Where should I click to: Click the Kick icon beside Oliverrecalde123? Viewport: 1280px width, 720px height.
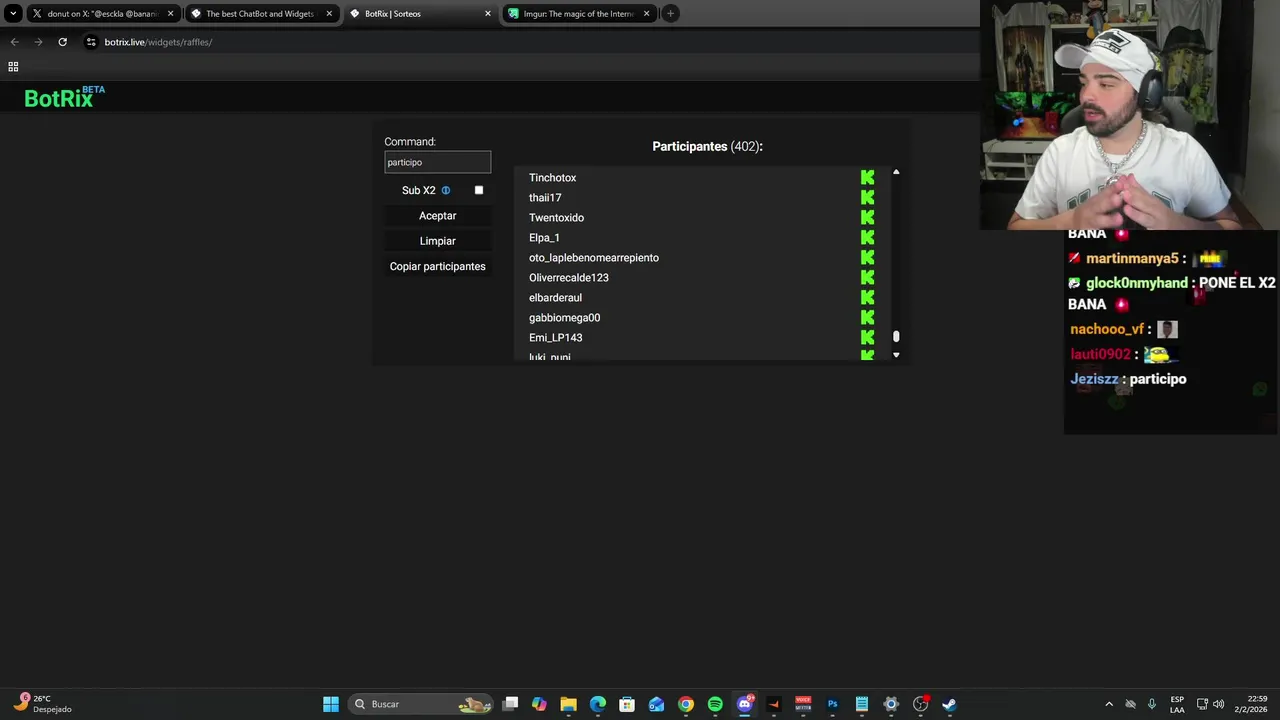click(867, 277)
